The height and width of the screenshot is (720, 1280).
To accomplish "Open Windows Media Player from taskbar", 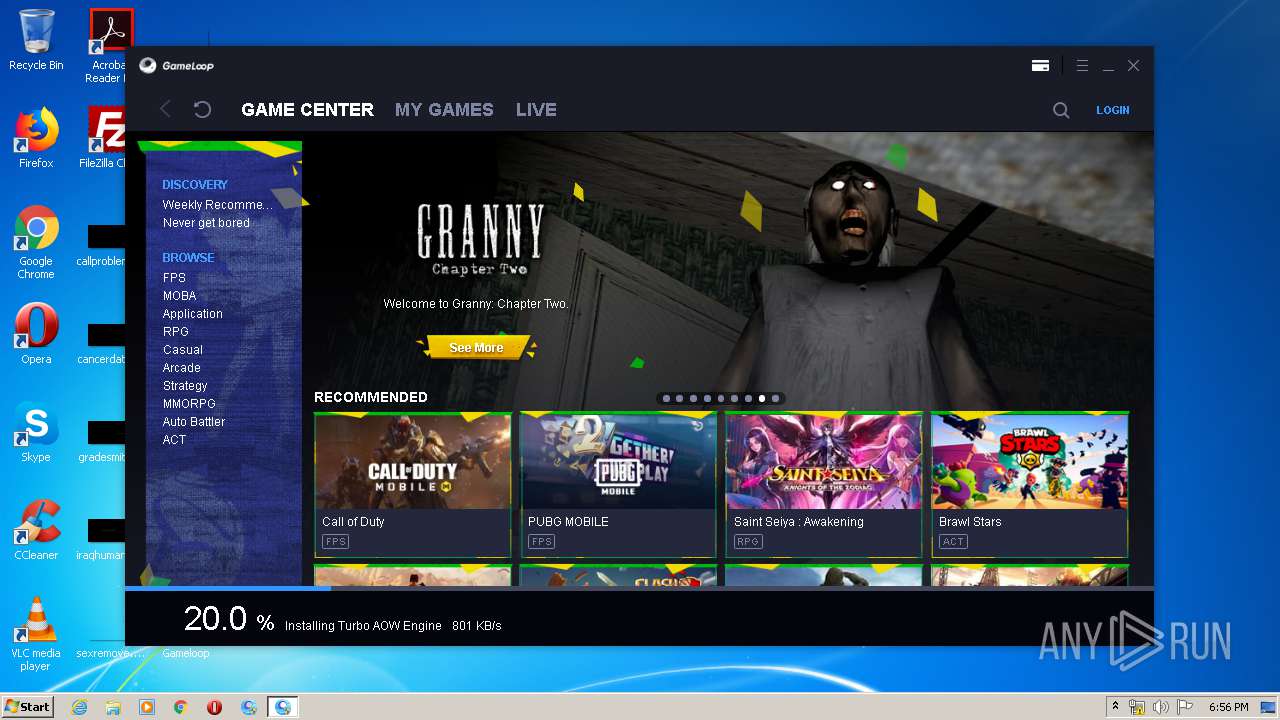I will (x=147, y=707).
